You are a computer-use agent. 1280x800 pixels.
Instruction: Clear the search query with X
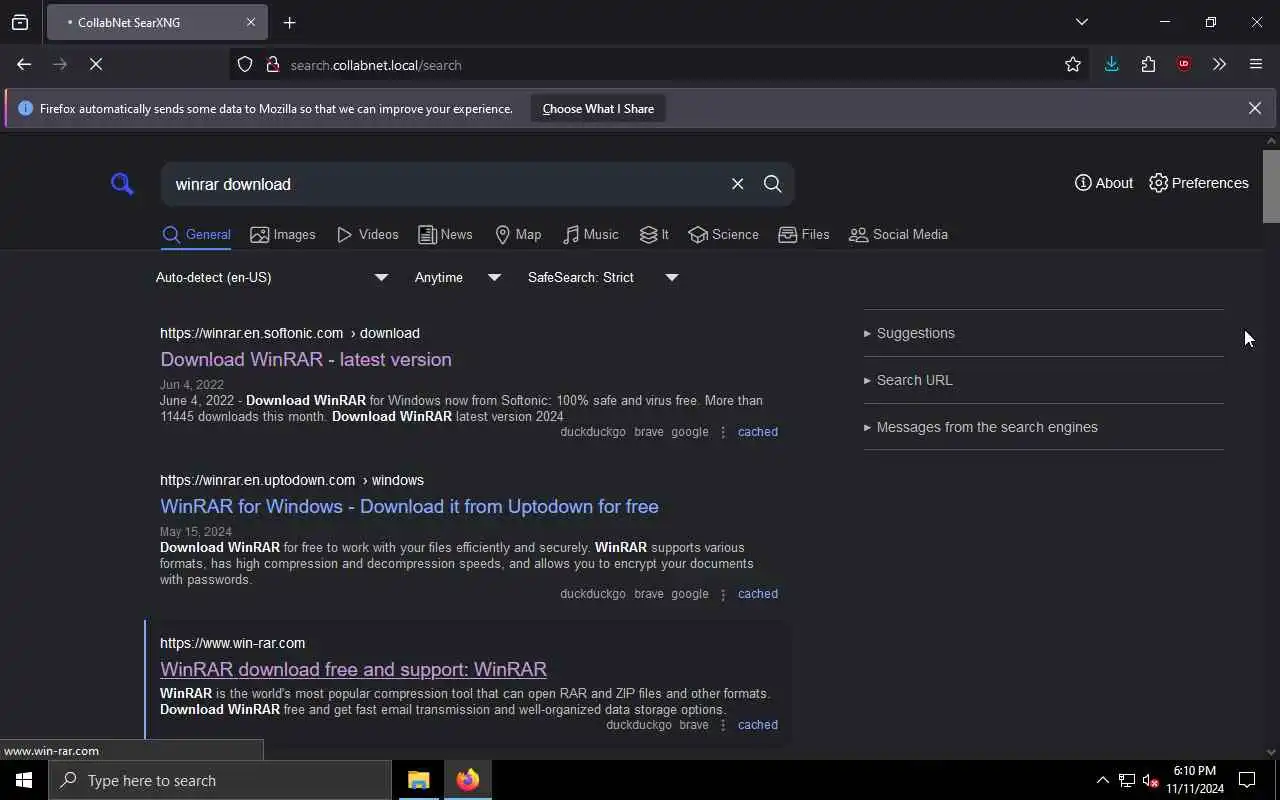pos(737,184)
